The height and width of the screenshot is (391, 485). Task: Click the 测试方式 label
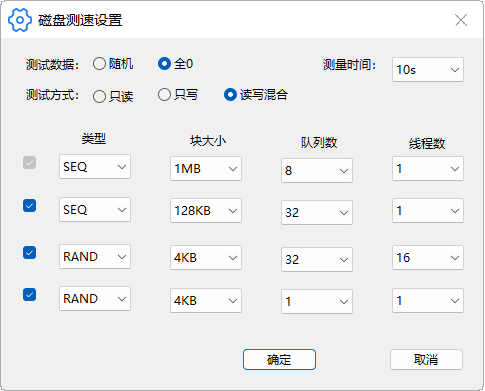[53, 95]
